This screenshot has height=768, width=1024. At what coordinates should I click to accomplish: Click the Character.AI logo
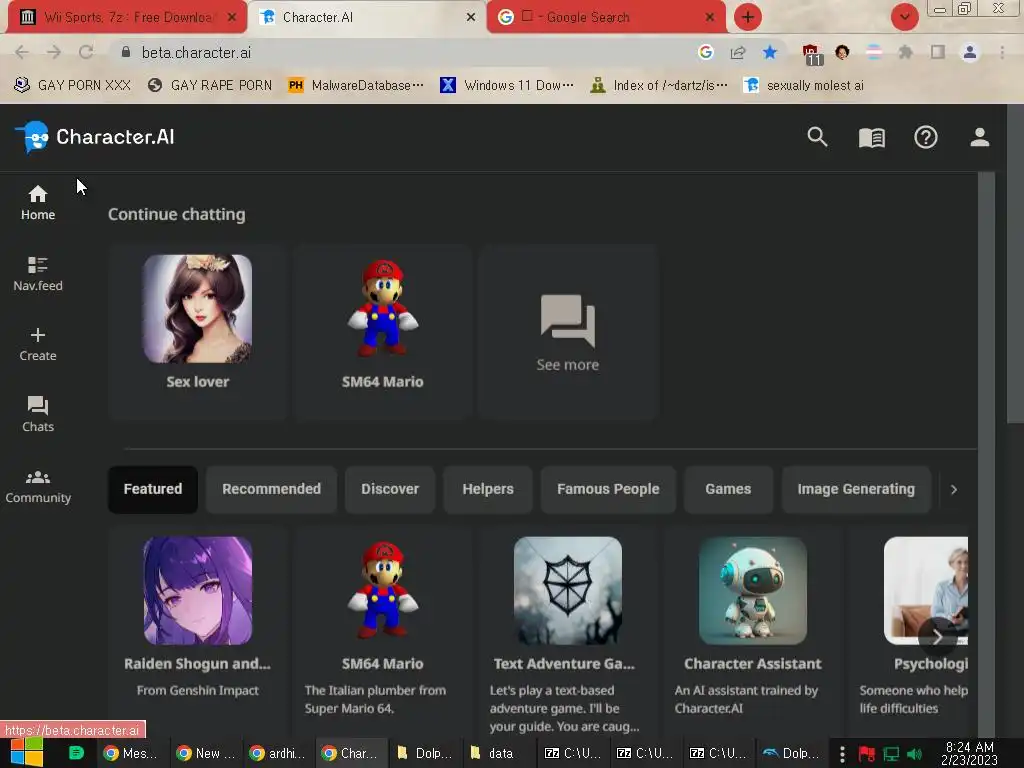(95, 137)
